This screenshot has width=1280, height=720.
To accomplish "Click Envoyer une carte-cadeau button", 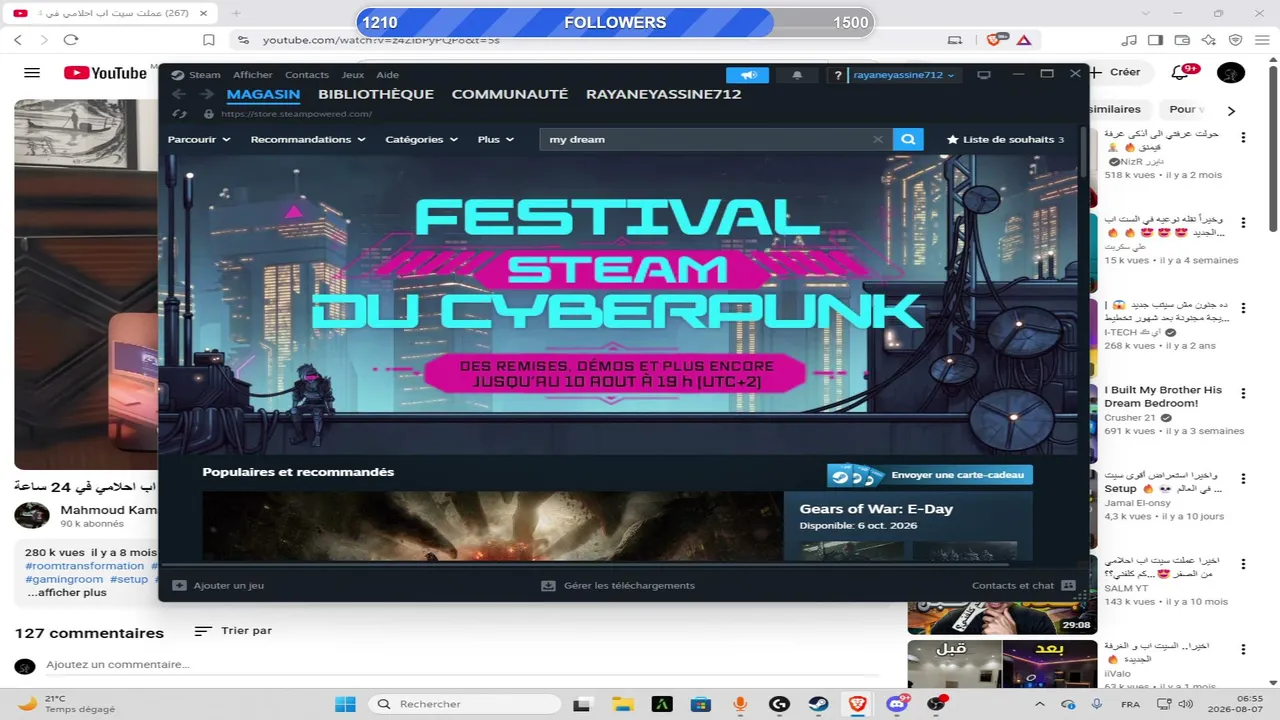I will click(x=930, y=475).
